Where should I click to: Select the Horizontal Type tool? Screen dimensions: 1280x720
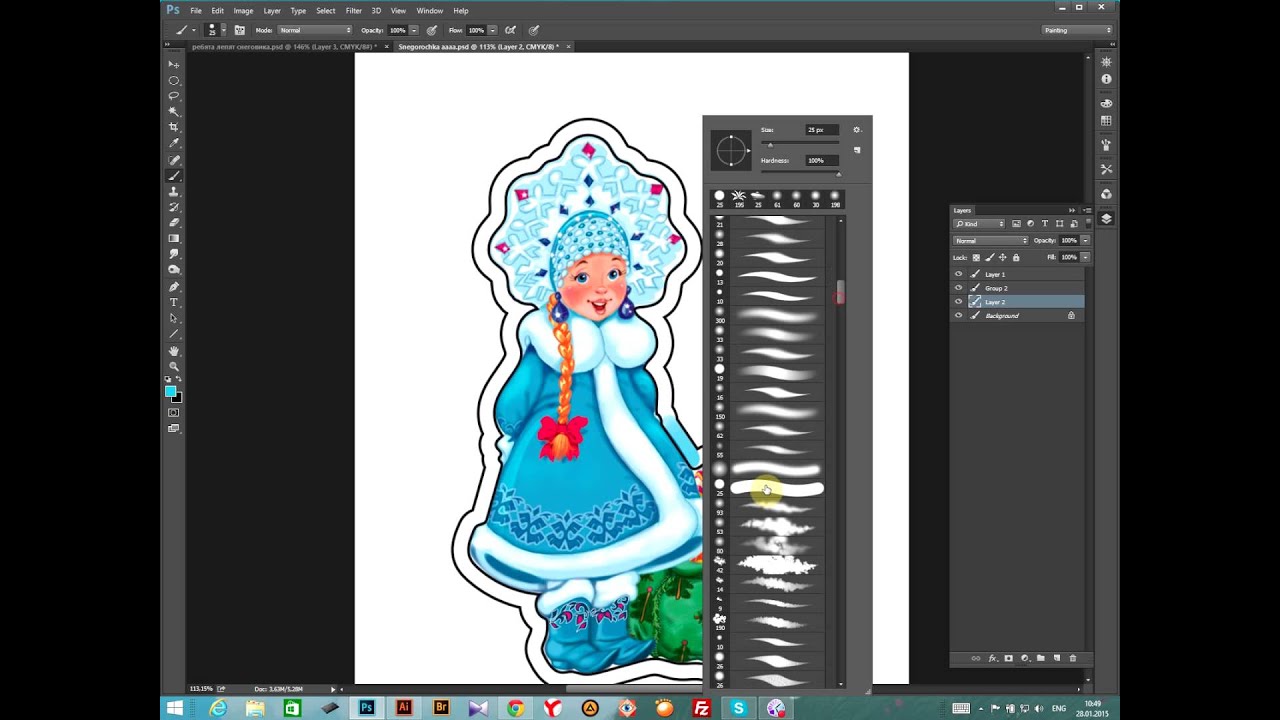(x=174, y=302)
